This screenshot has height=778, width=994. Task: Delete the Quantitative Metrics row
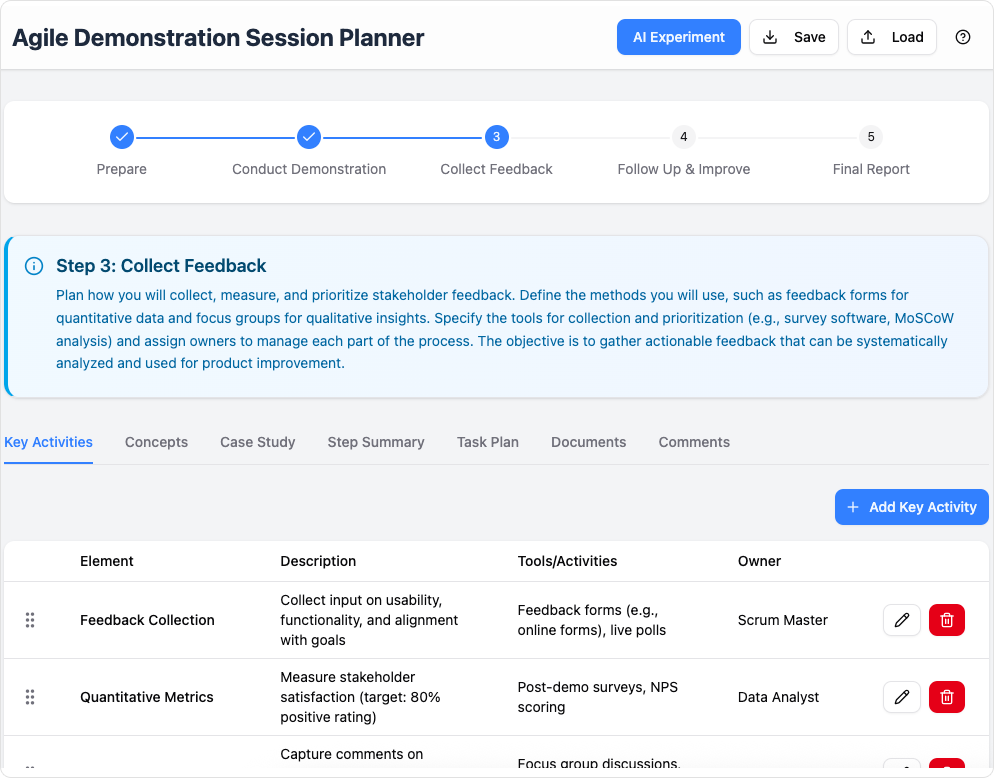click(x=946, y=697)
